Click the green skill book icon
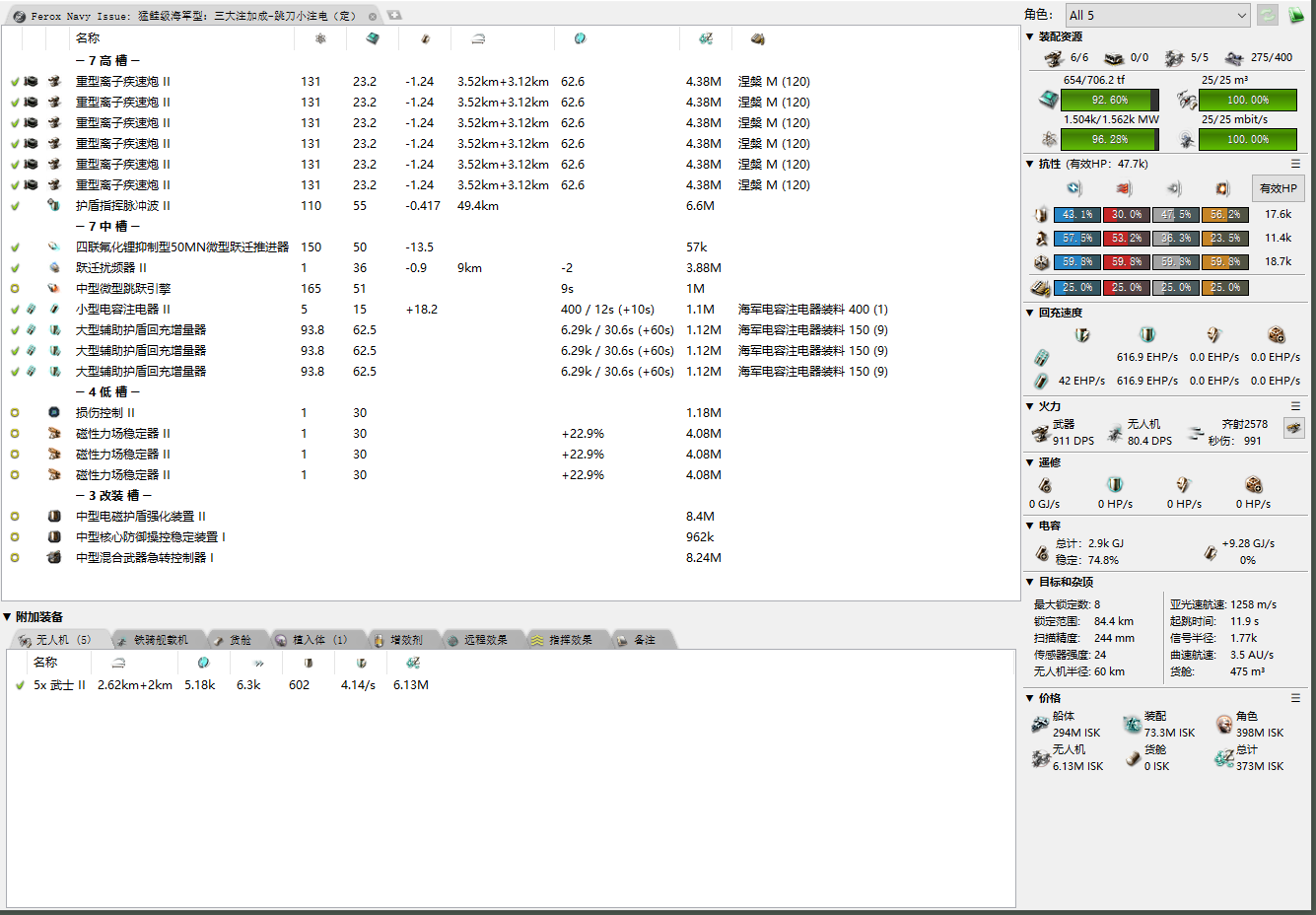The width and height of the screenshot is (1316, 915). 1296,15
